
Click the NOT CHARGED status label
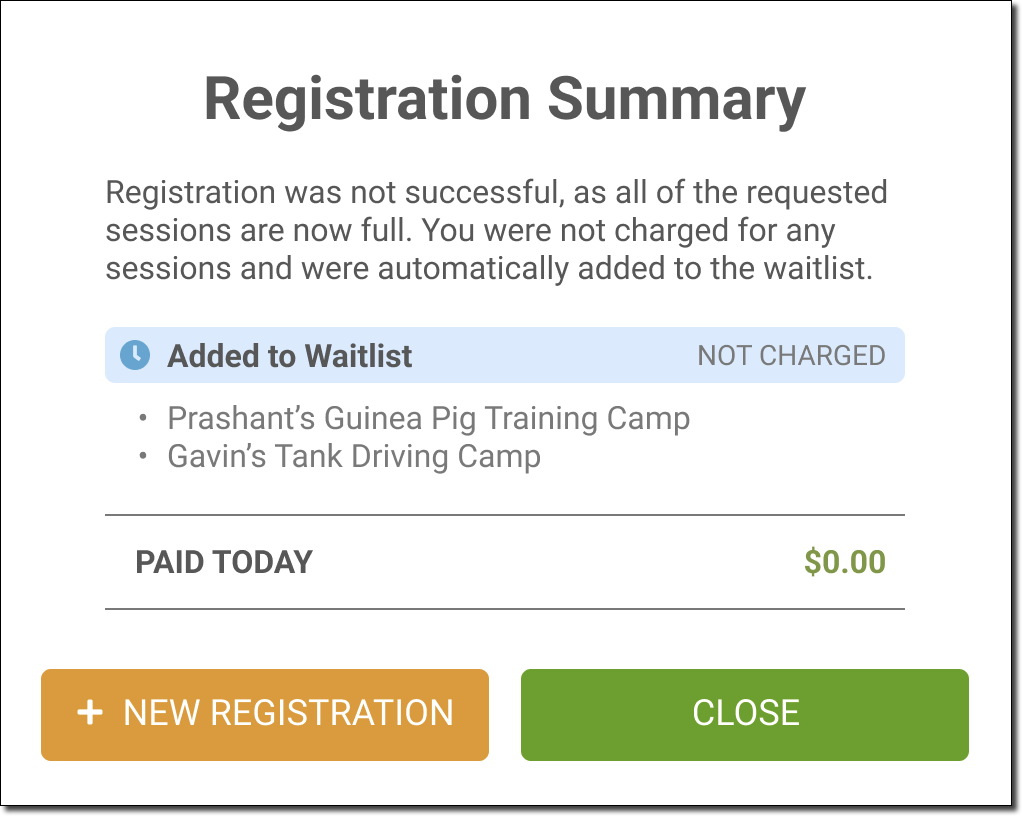tap(791, 356)
